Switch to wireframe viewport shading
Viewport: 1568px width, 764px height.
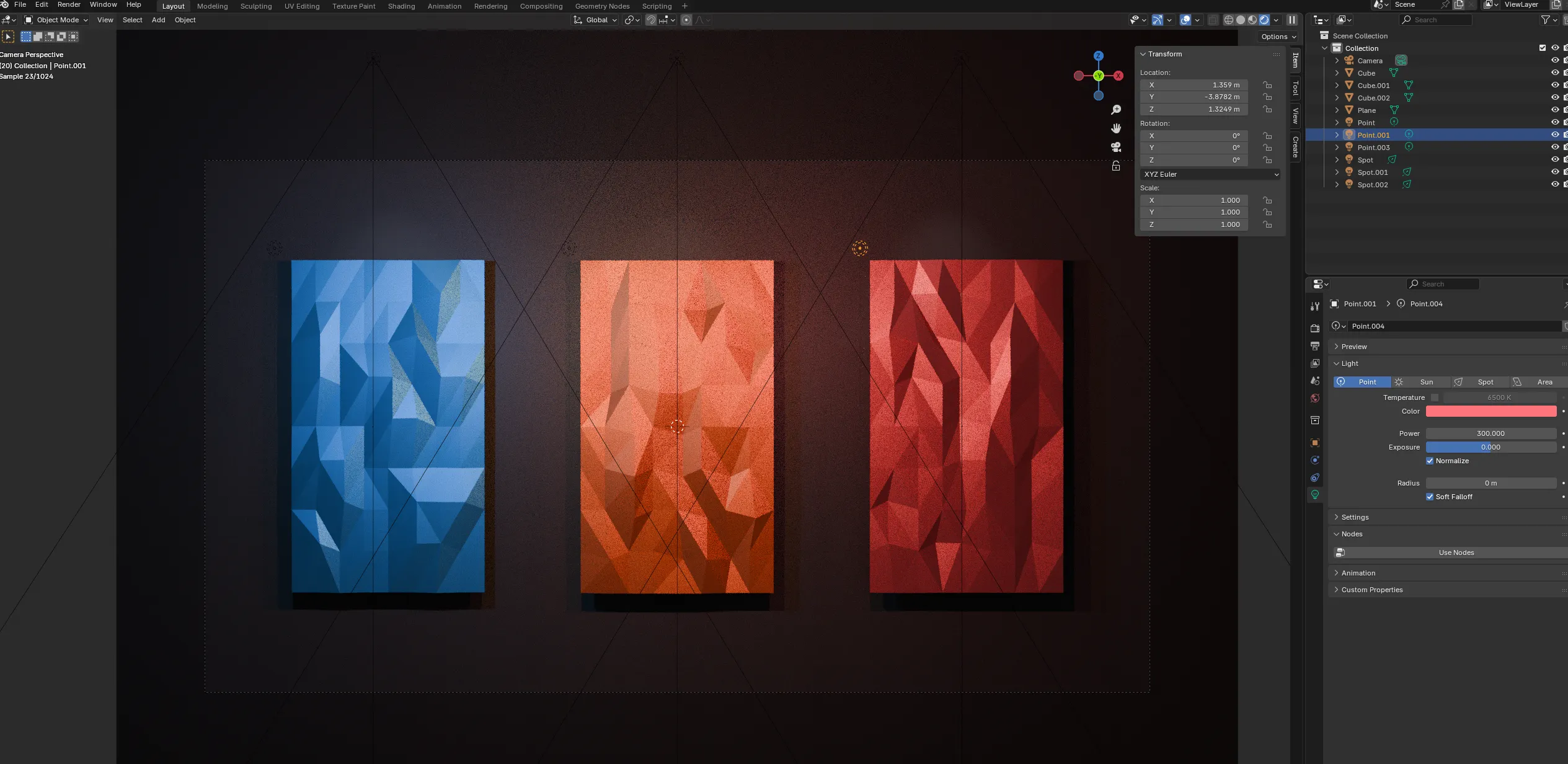pyautogui.click(x=1229, y=20)
